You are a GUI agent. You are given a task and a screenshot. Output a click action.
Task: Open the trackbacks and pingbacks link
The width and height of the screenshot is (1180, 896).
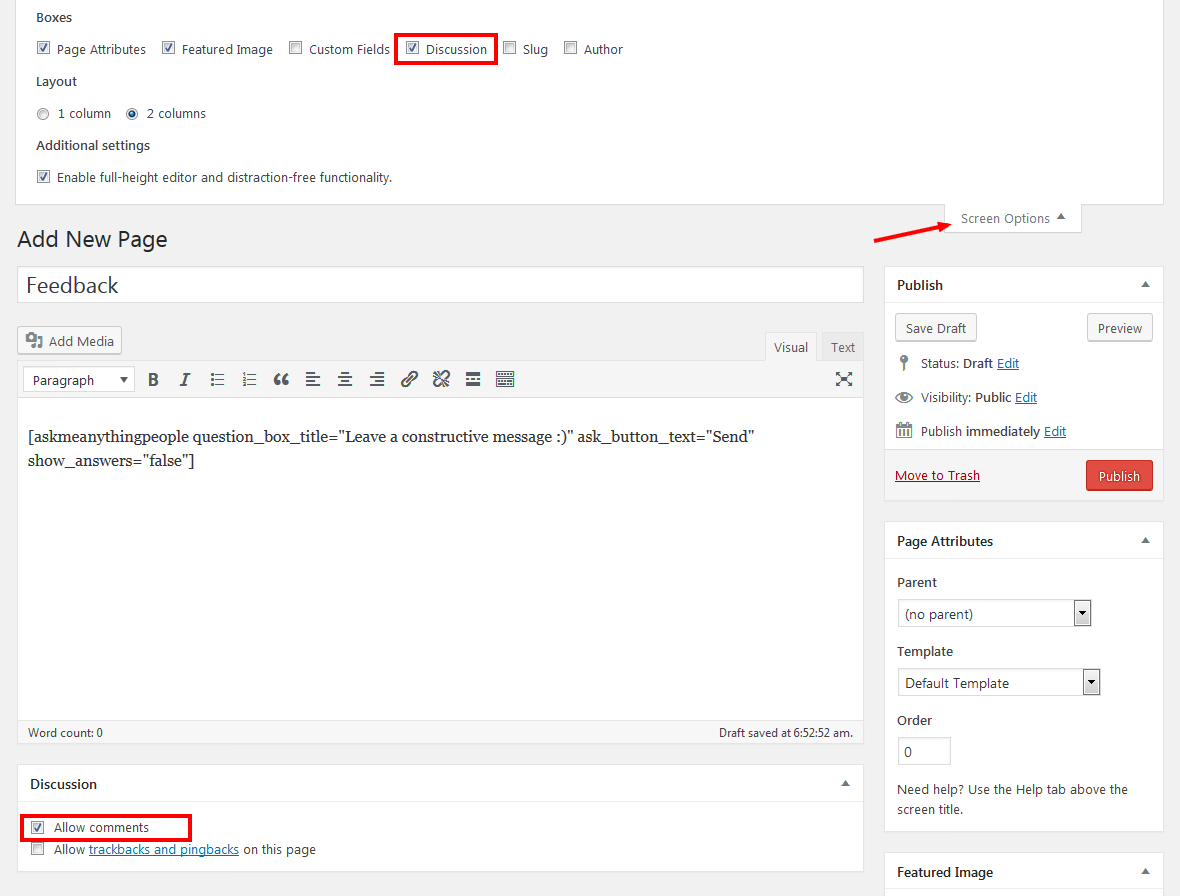(163, 849)
